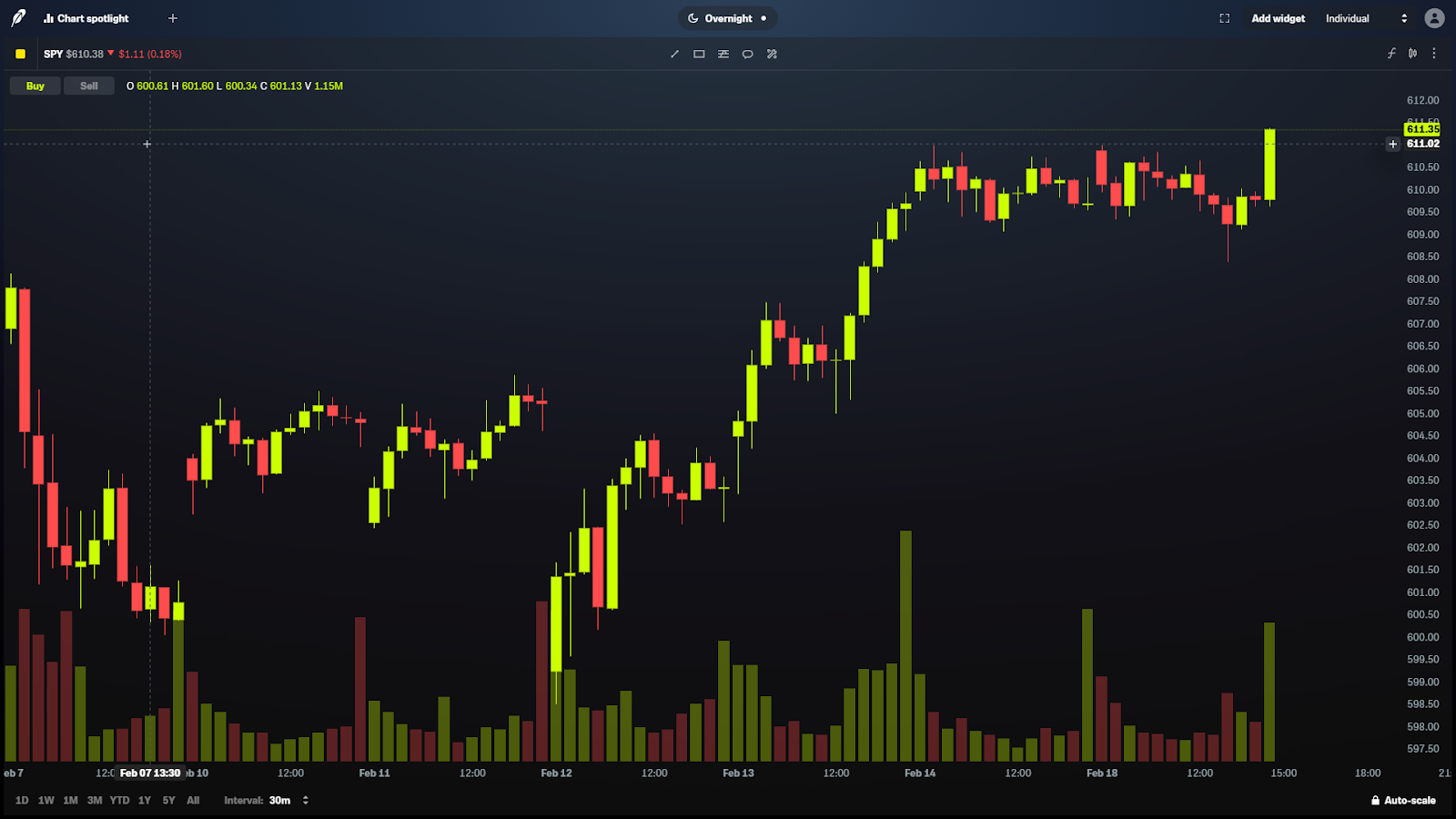
Task: Click the Feb 18 date axis label
Action: click(x=1102, y=773)
